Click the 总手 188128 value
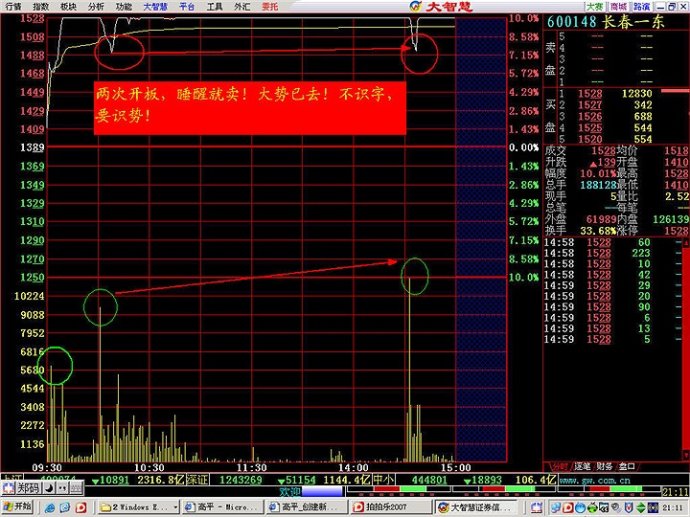The width and height of the screenshot is (690, 517). [x=598, y=185]
